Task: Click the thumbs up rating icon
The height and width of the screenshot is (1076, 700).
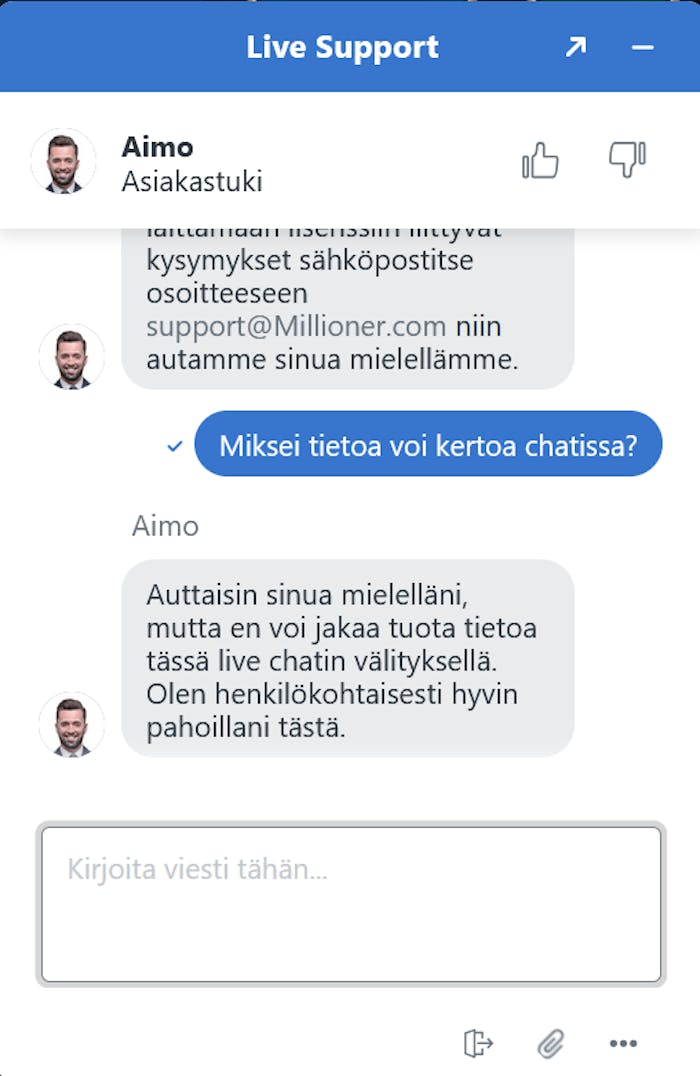Action: [x=540, y=160]
